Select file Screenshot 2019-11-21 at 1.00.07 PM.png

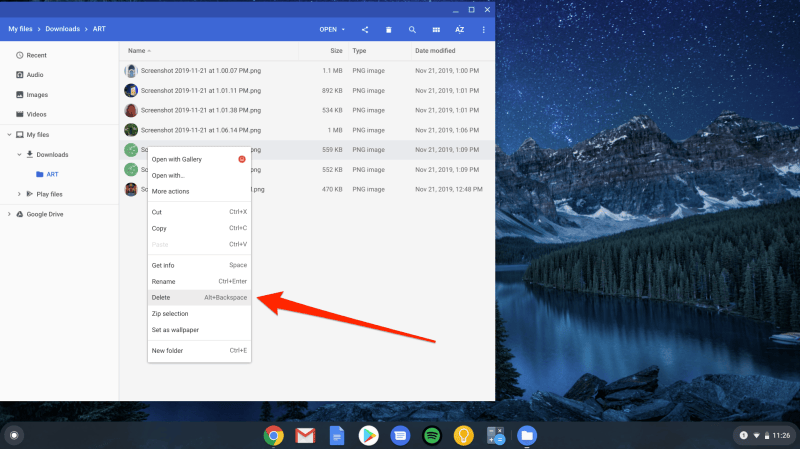tap(201, 70)
